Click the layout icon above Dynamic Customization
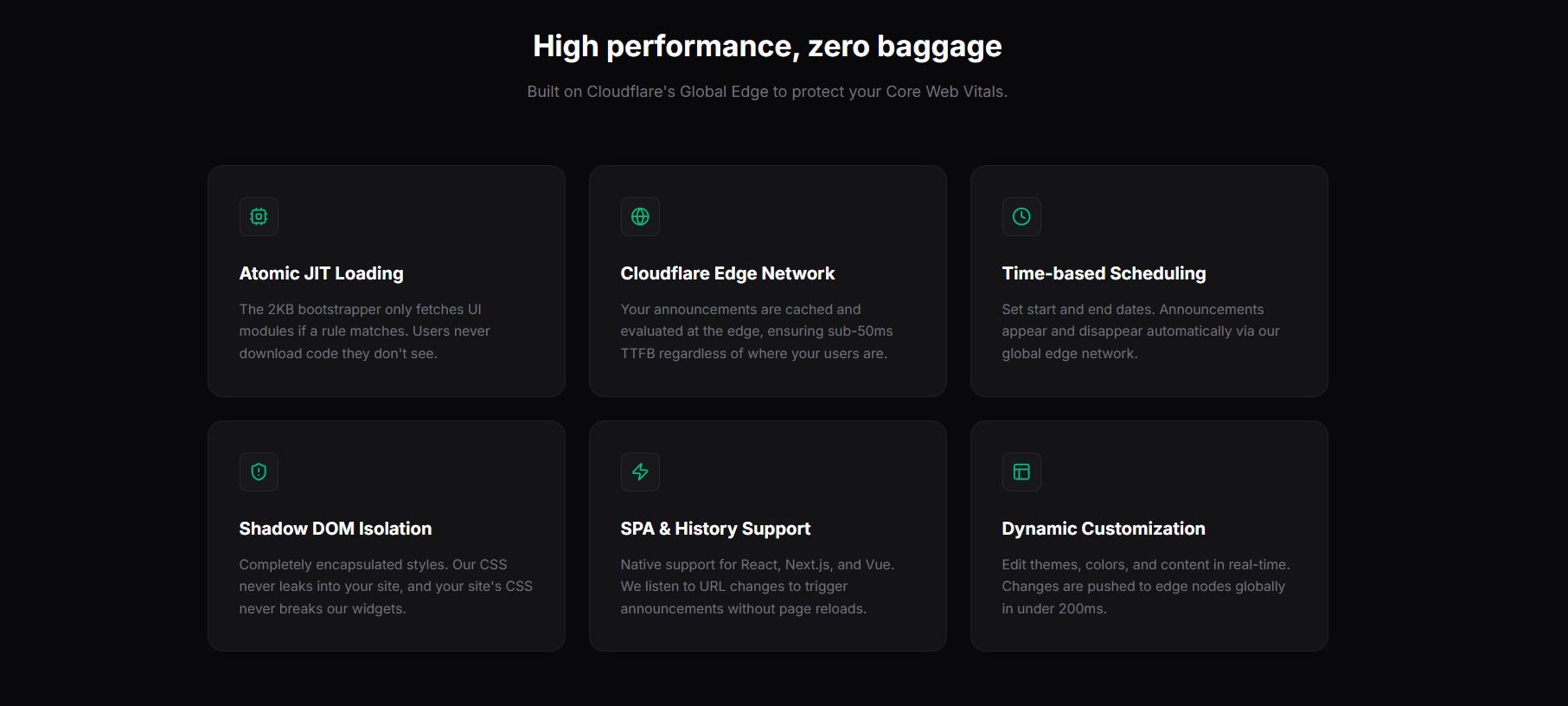Screen dimensions: 1568x706 1021,472
